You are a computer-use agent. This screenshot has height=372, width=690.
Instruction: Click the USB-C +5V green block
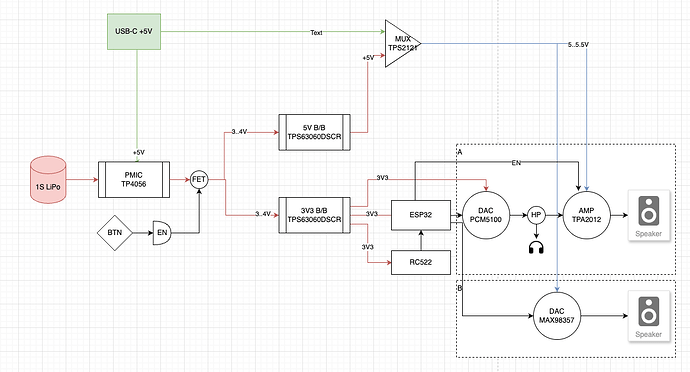click(x=134, y=32)
